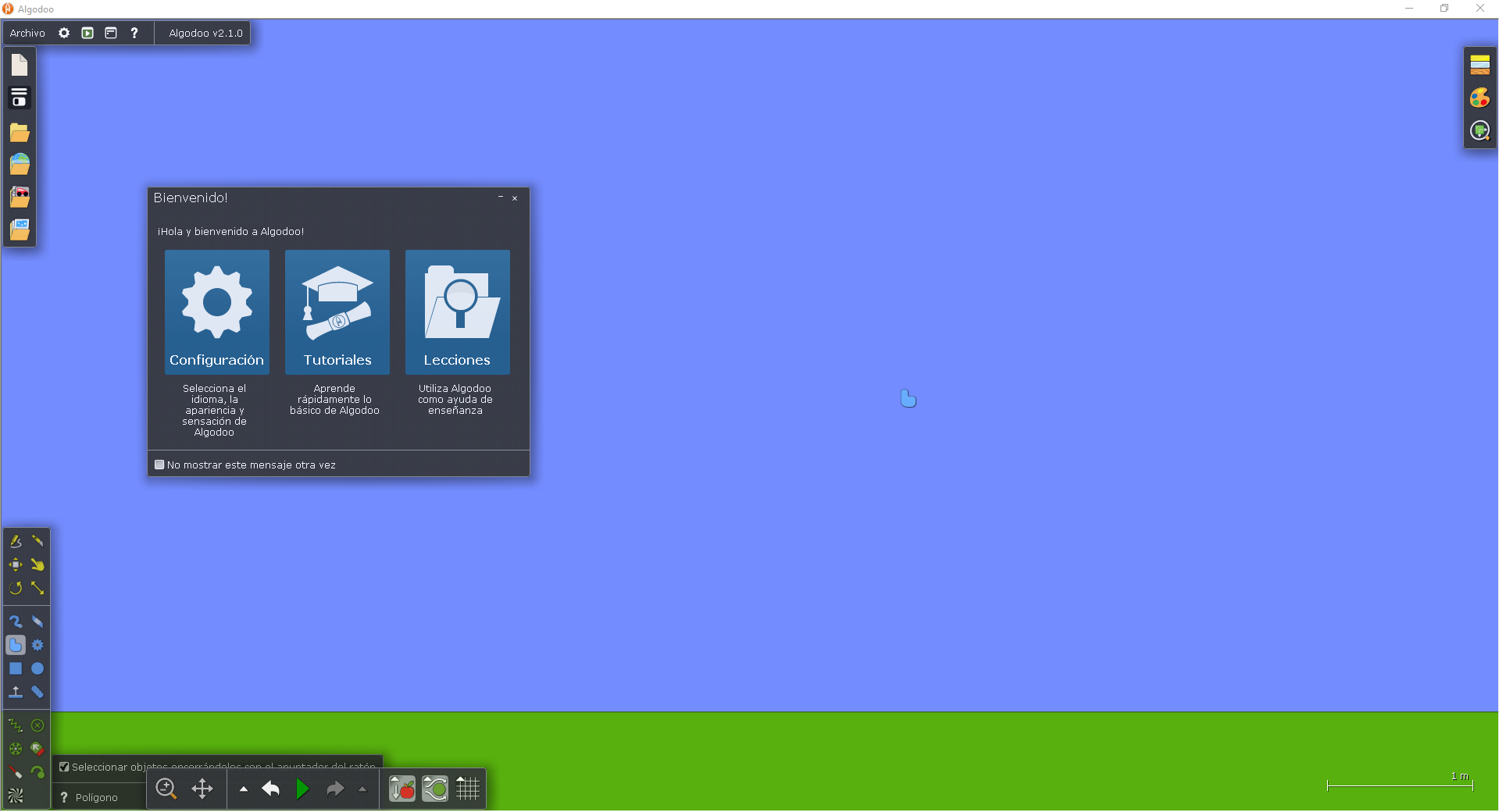The image size is (1499, 812).
Task: Open the Visualization options icon
Action: [x=1479, y=130]
